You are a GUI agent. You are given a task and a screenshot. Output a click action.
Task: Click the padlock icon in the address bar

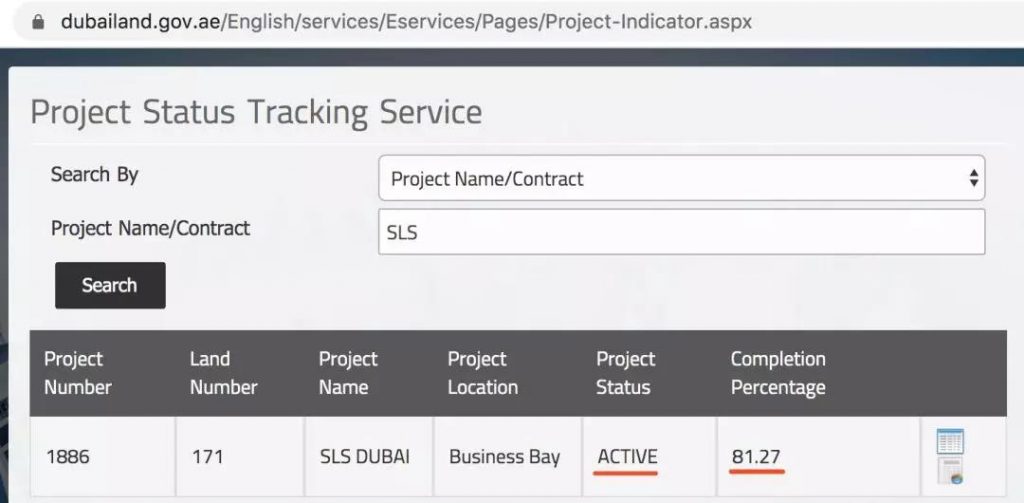[39, 21]
